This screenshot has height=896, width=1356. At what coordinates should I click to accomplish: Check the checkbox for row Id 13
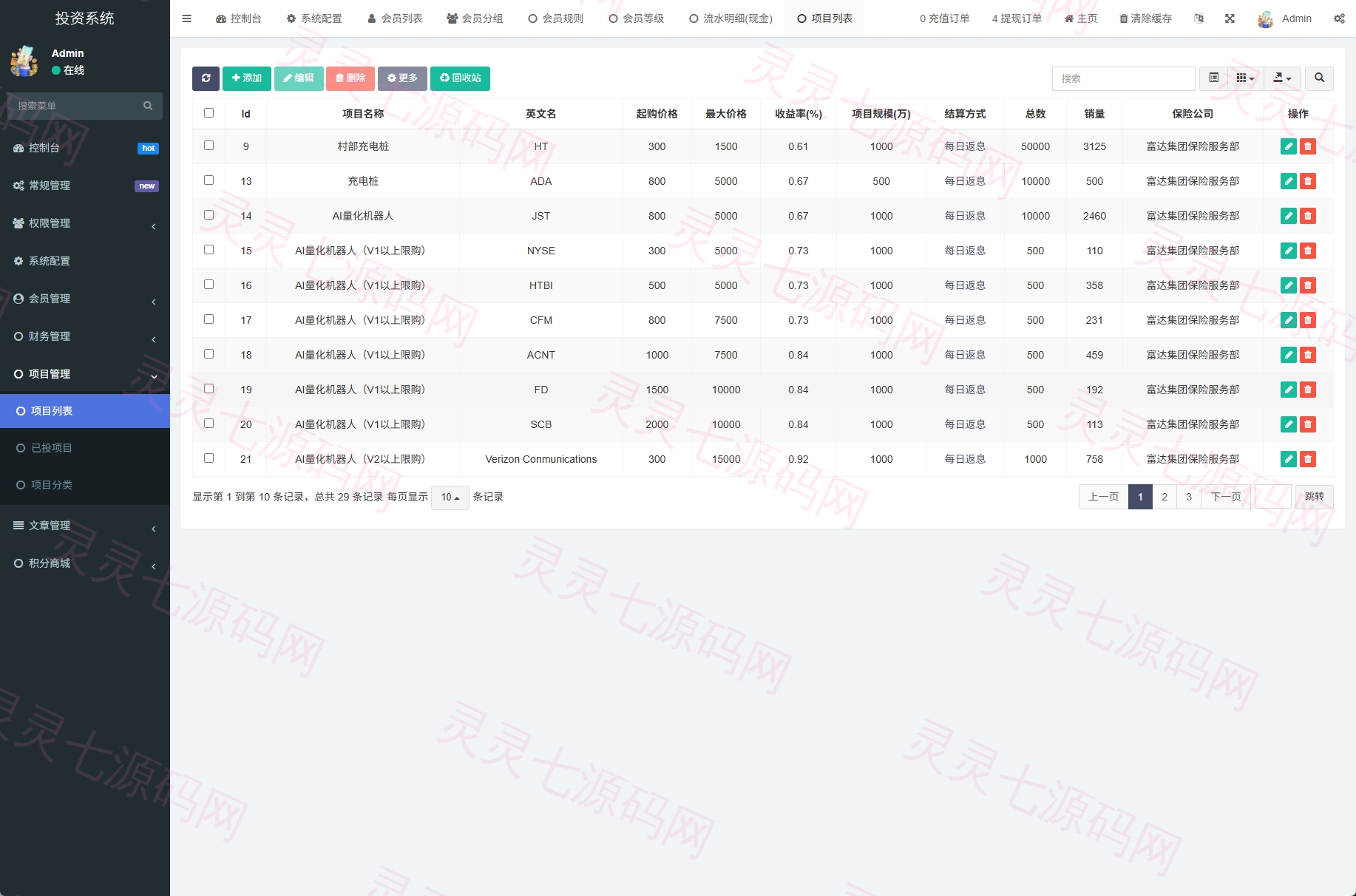point(209,180)
